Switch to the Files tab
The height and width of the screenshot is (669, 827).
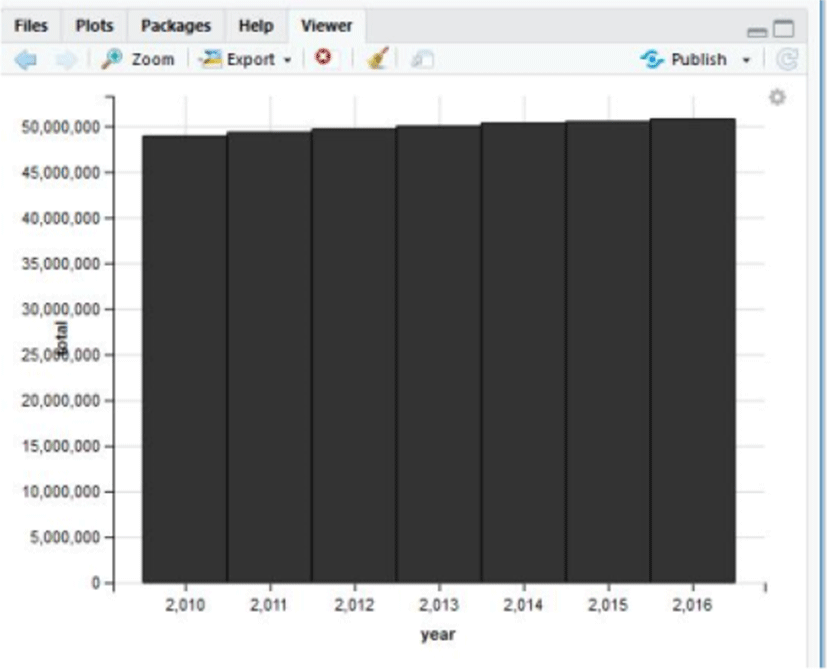click(x=31, y=25)
